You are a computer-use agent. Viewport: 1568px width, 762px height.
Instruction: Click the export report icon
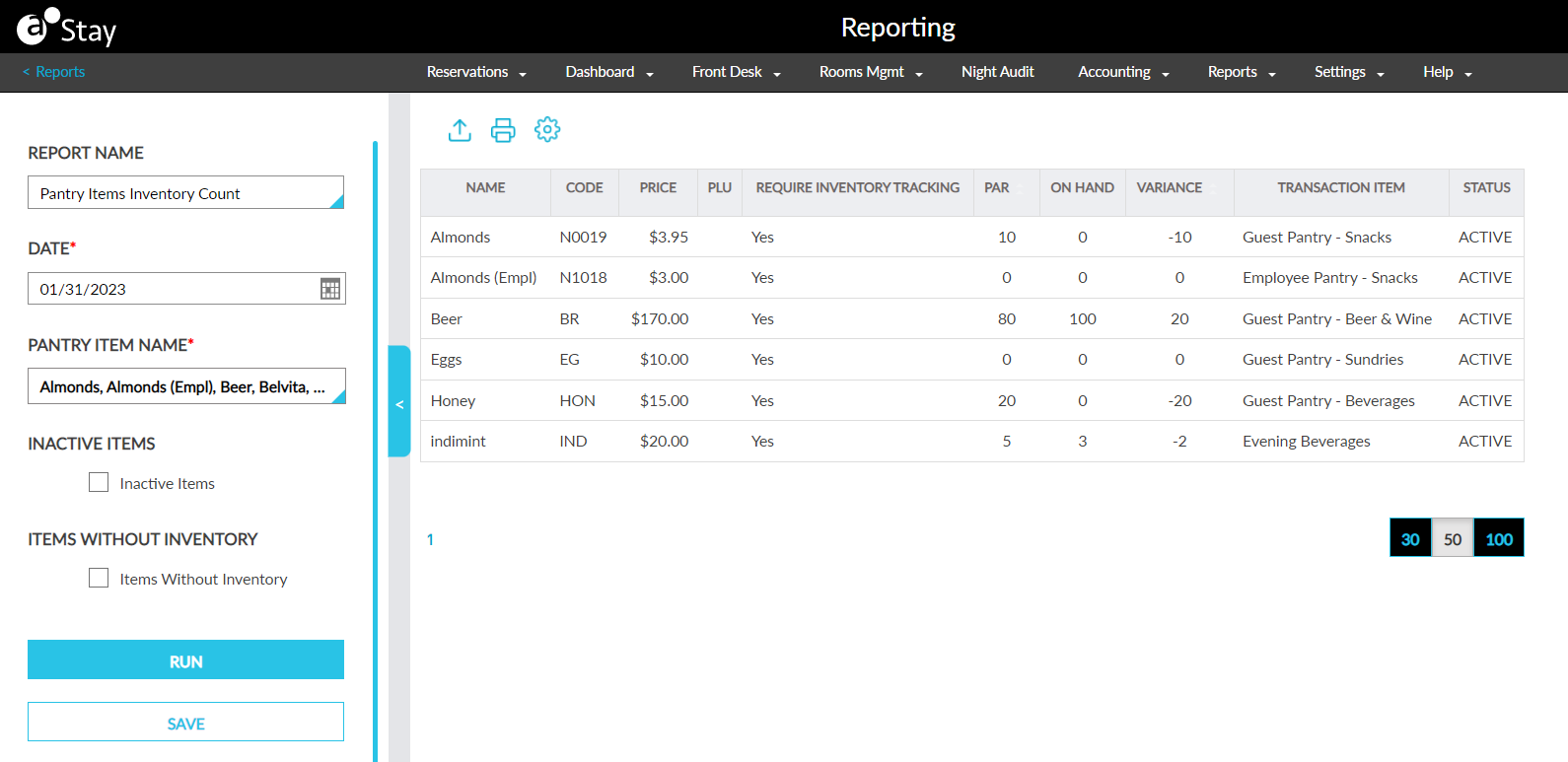point(460,130)
